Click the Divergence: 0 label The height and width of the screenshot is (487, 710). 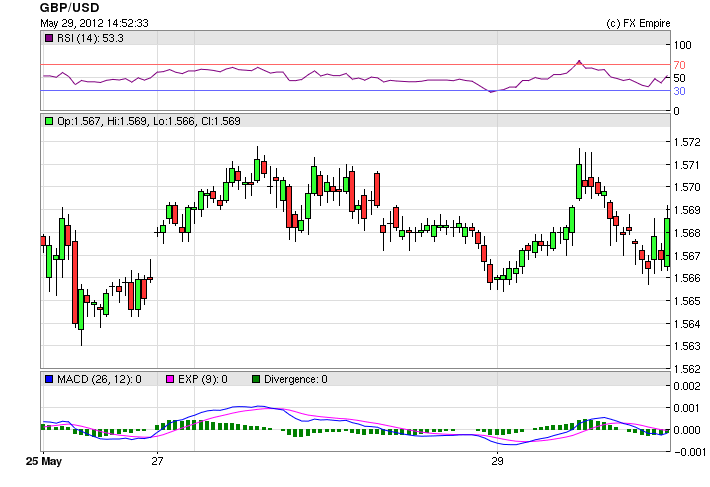tap(296, 379)
